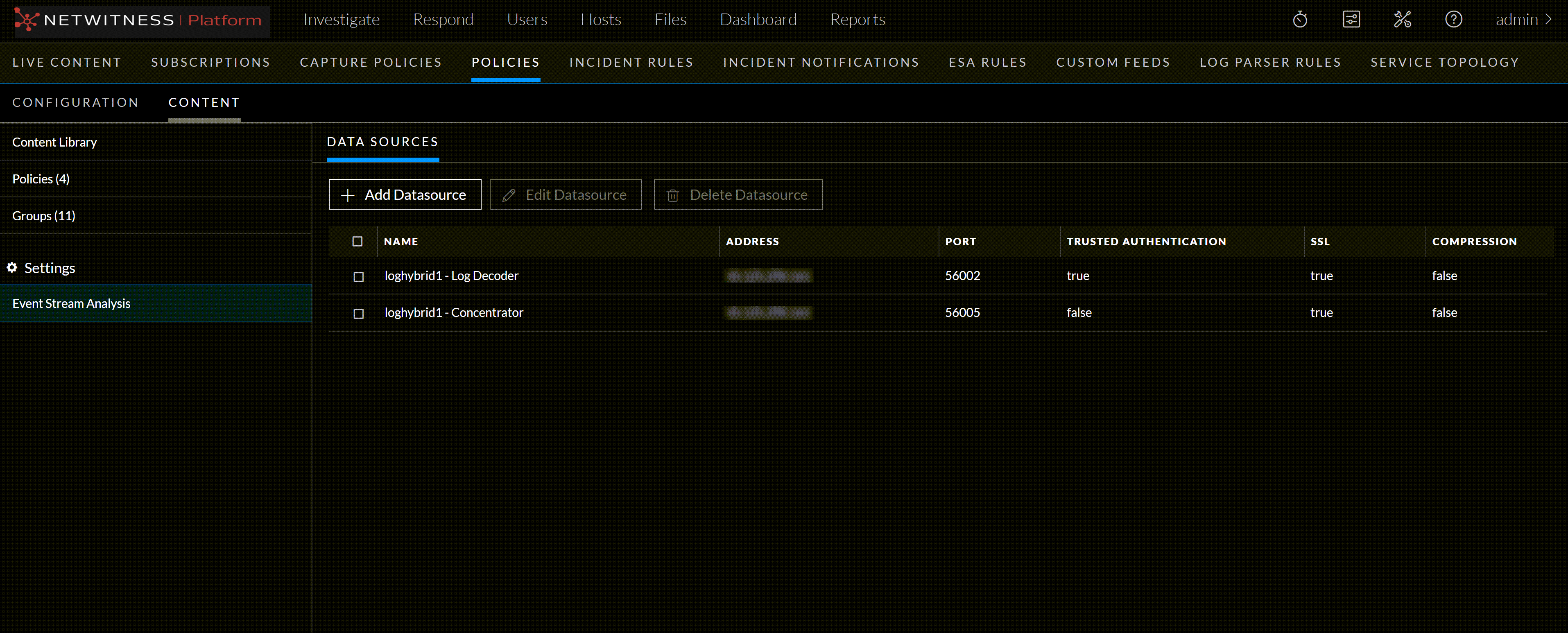Click the trash icon on Delete Datasource
This screenshot has width=1568, height=633.
click(672, 195)
